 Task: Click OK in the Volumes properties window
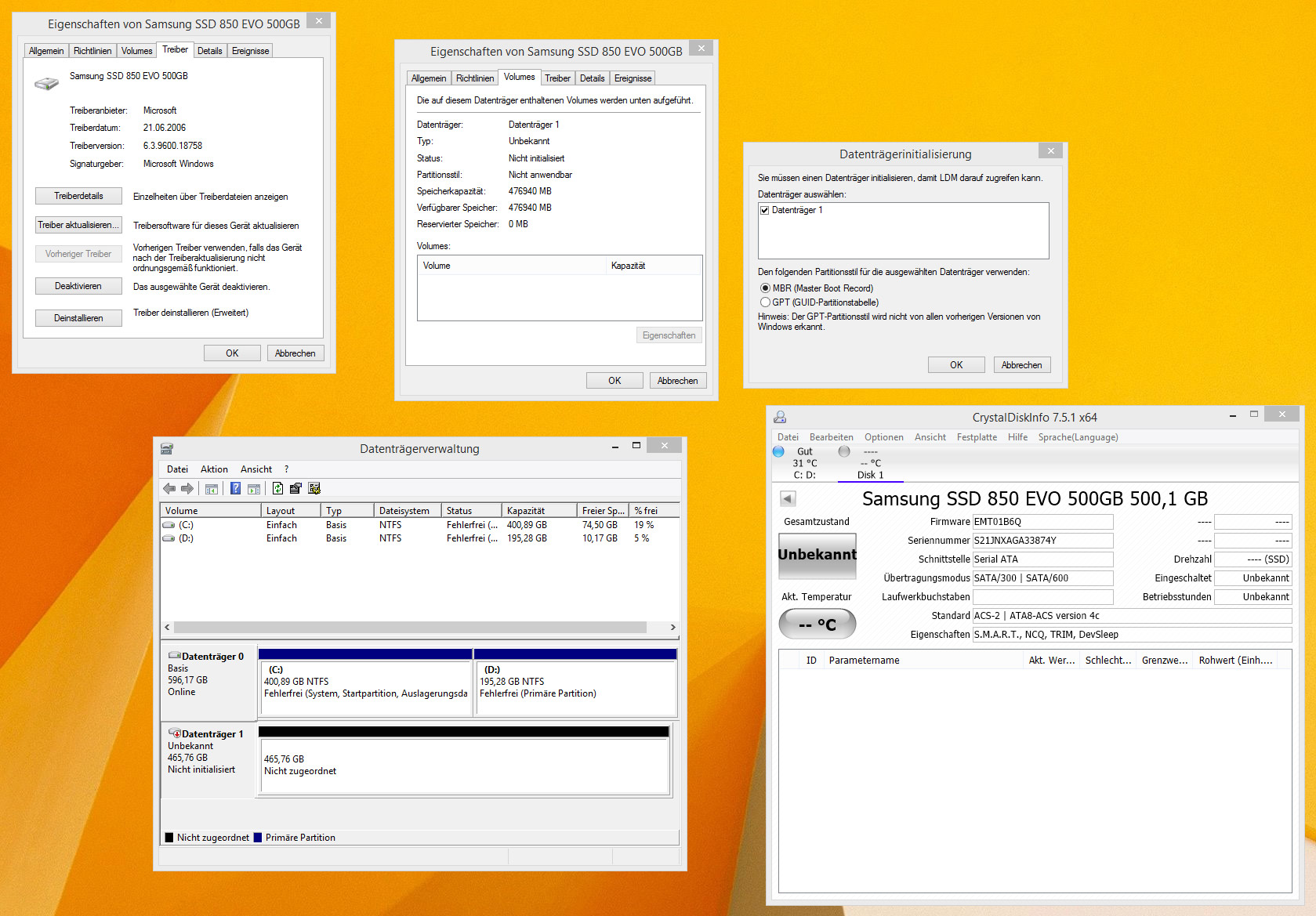click(614, 381)
